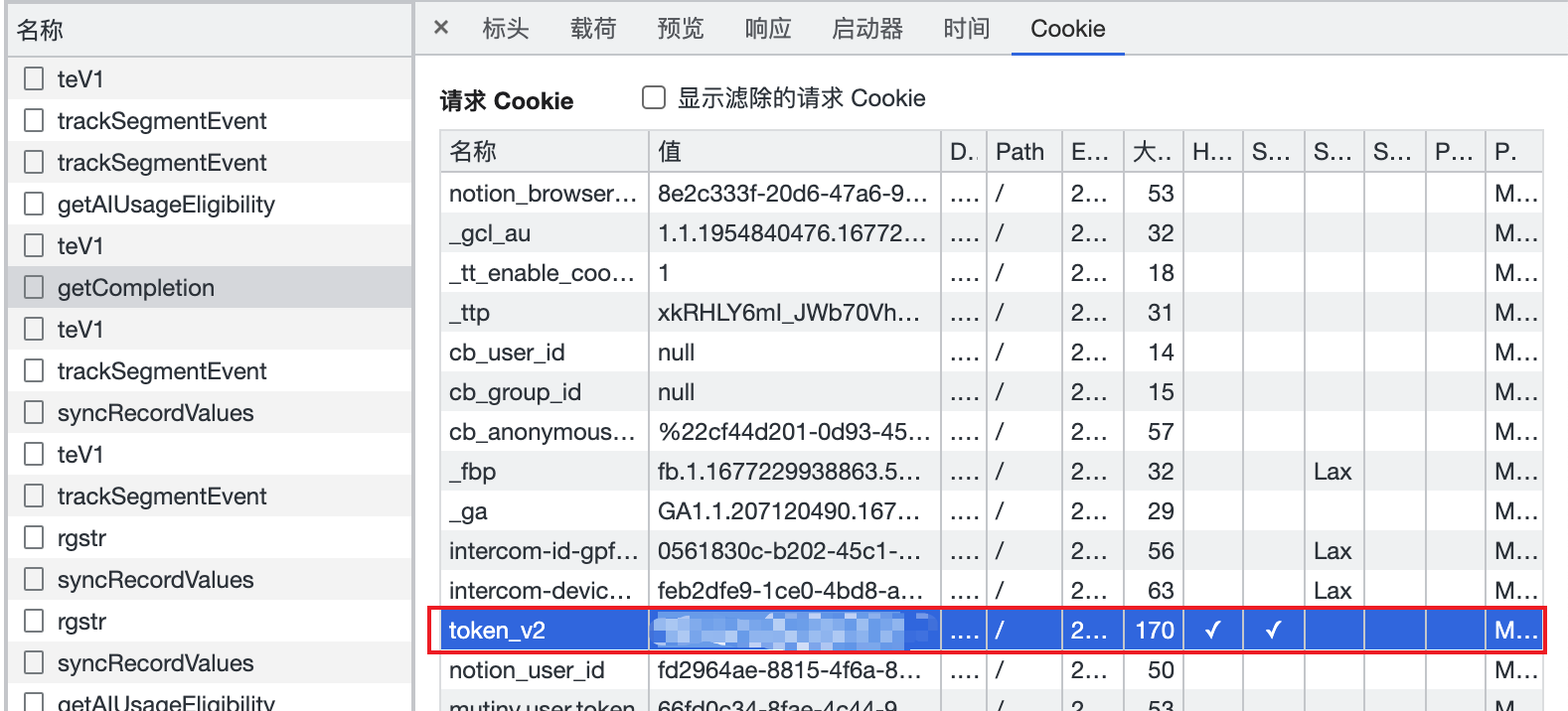
Task: Select the _fbp cookie name
Action: (x=472, y=472)
